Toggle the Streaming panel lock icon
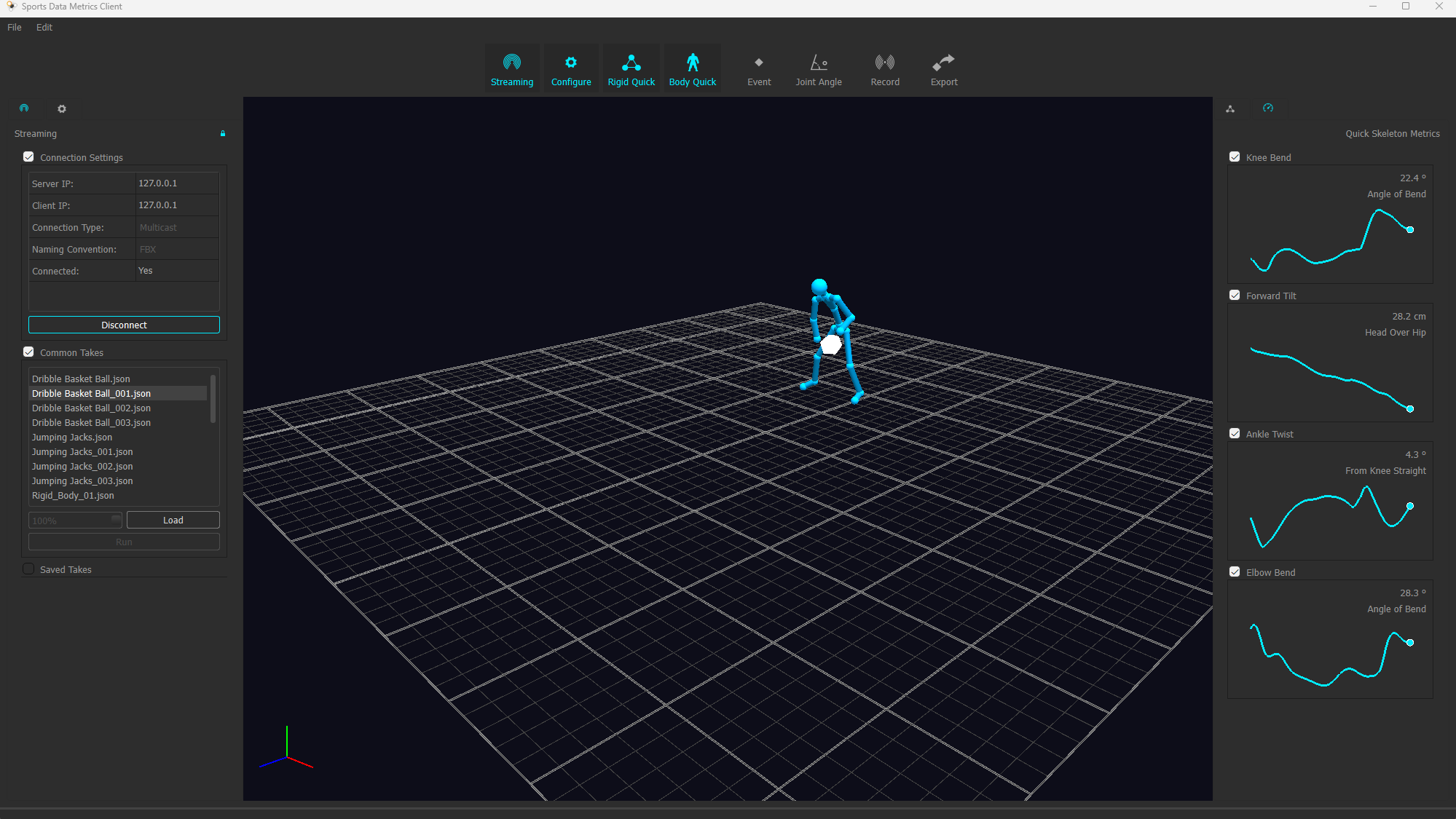 click(x=223, y=134)
